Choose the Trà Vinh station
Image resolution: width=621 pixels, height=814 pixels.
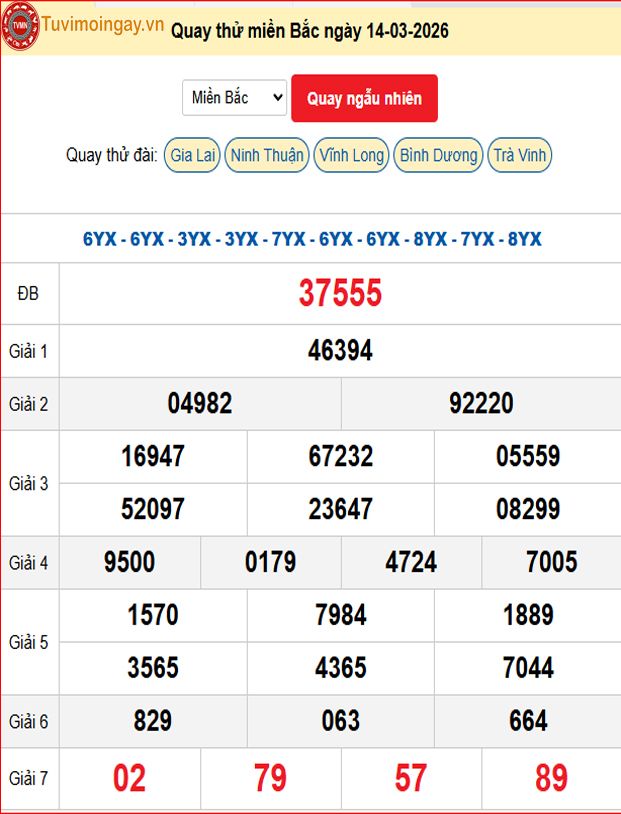coord(520,155)
